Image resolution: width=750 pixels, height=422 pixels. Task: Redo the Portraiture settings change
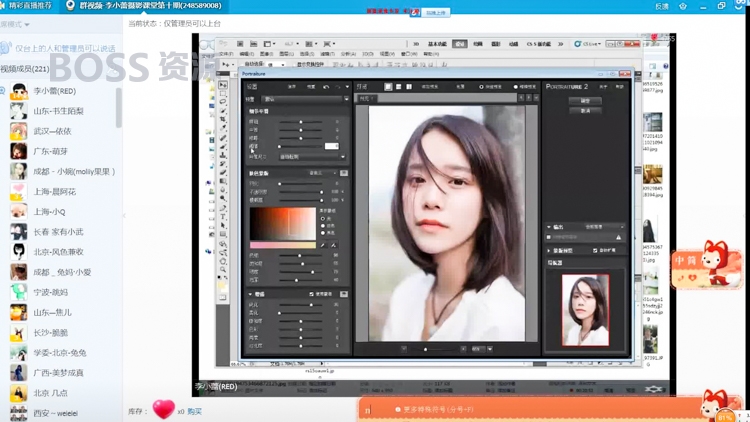point(338,87)
